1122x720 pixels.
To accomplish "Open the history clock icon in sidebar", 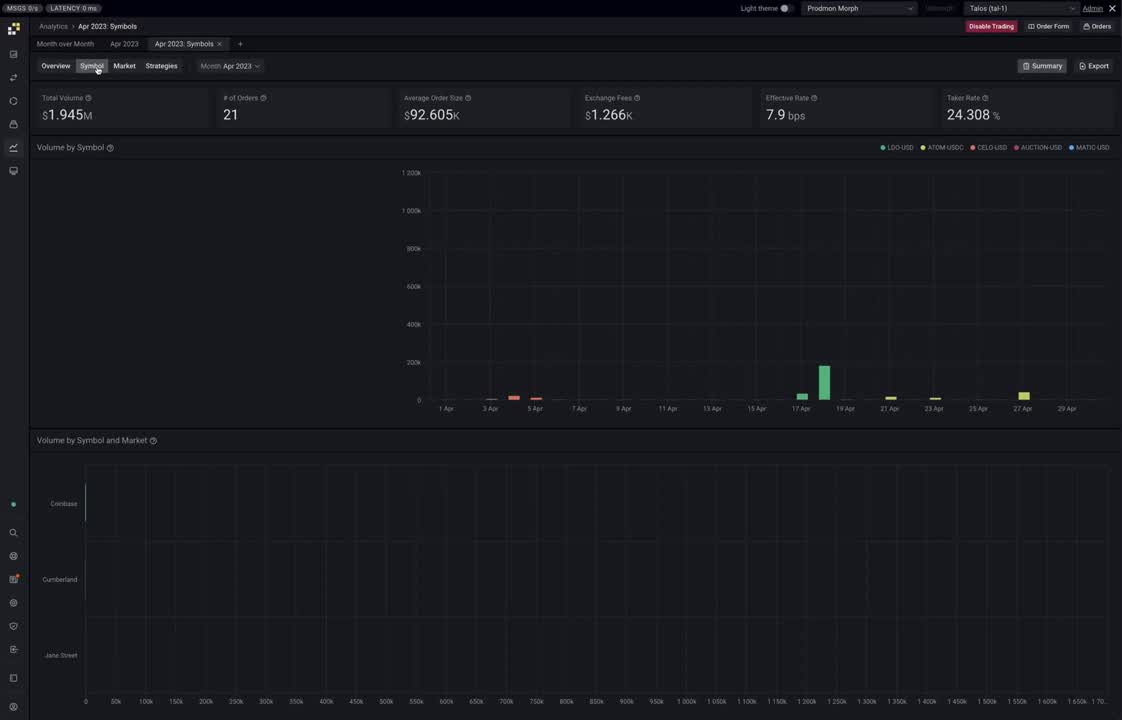I will point(13,100).
